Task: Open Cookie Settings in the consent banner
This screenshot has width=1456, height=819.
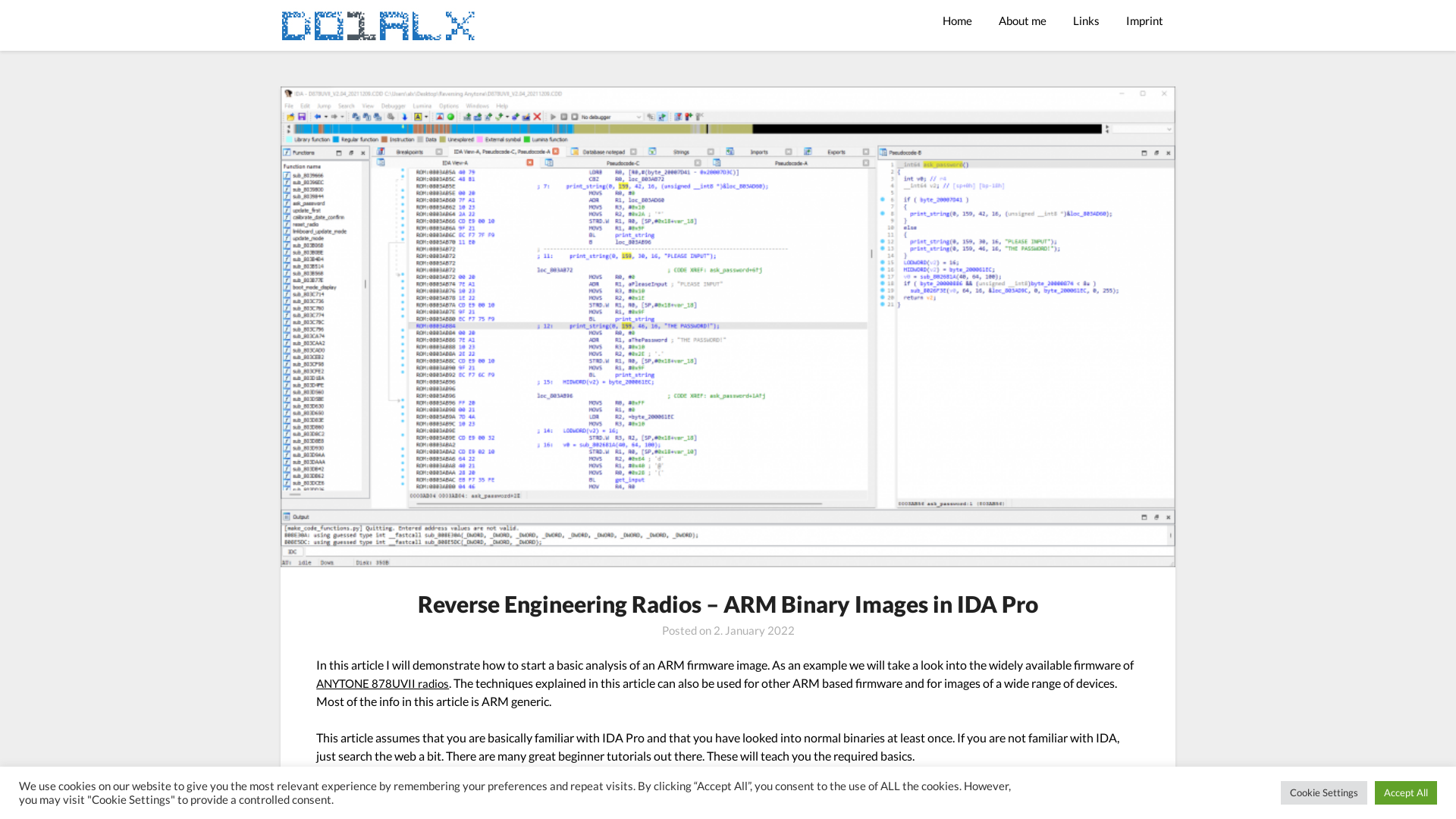Action: pos(1324,793)
